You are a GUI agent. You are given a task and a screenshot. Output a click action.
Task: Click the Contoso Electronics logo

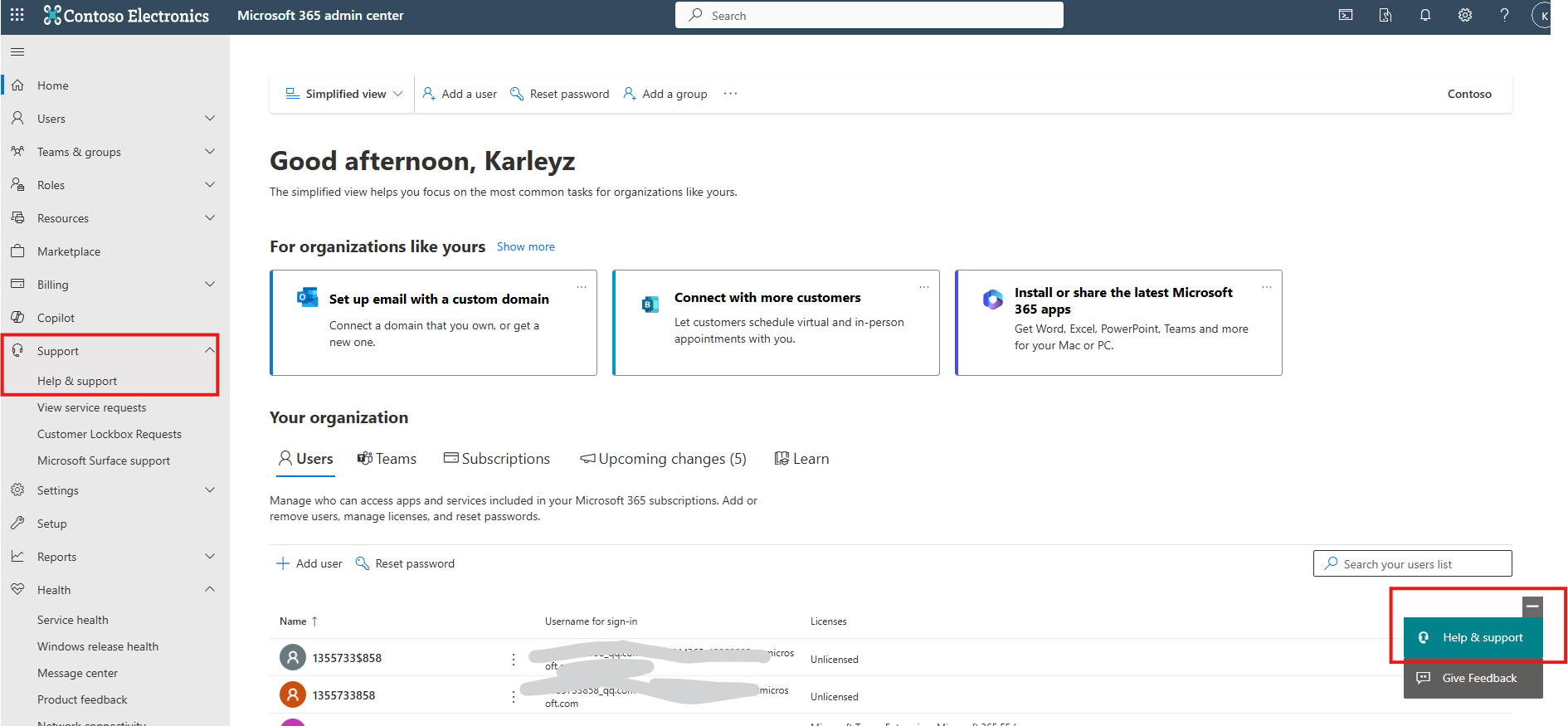(x=126, y=15)
